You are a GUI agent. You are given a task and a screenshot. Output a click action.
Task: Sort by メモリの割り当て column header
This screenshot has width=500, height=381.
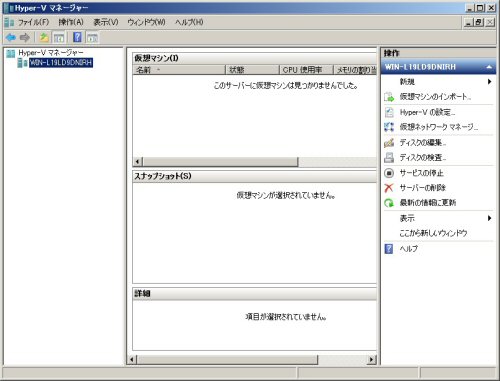[x=355, y=70]
